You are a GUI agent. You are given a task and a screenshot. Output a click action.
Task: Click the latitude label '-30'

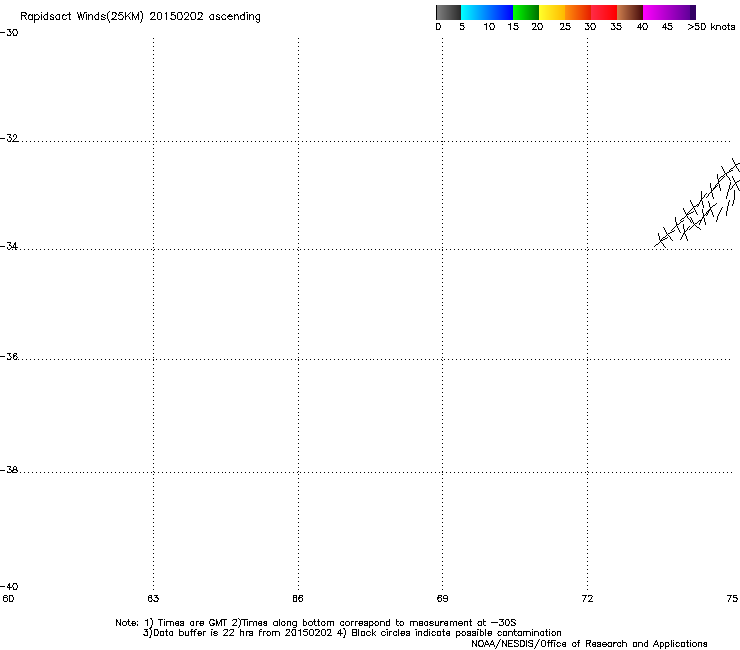(9, 33)
